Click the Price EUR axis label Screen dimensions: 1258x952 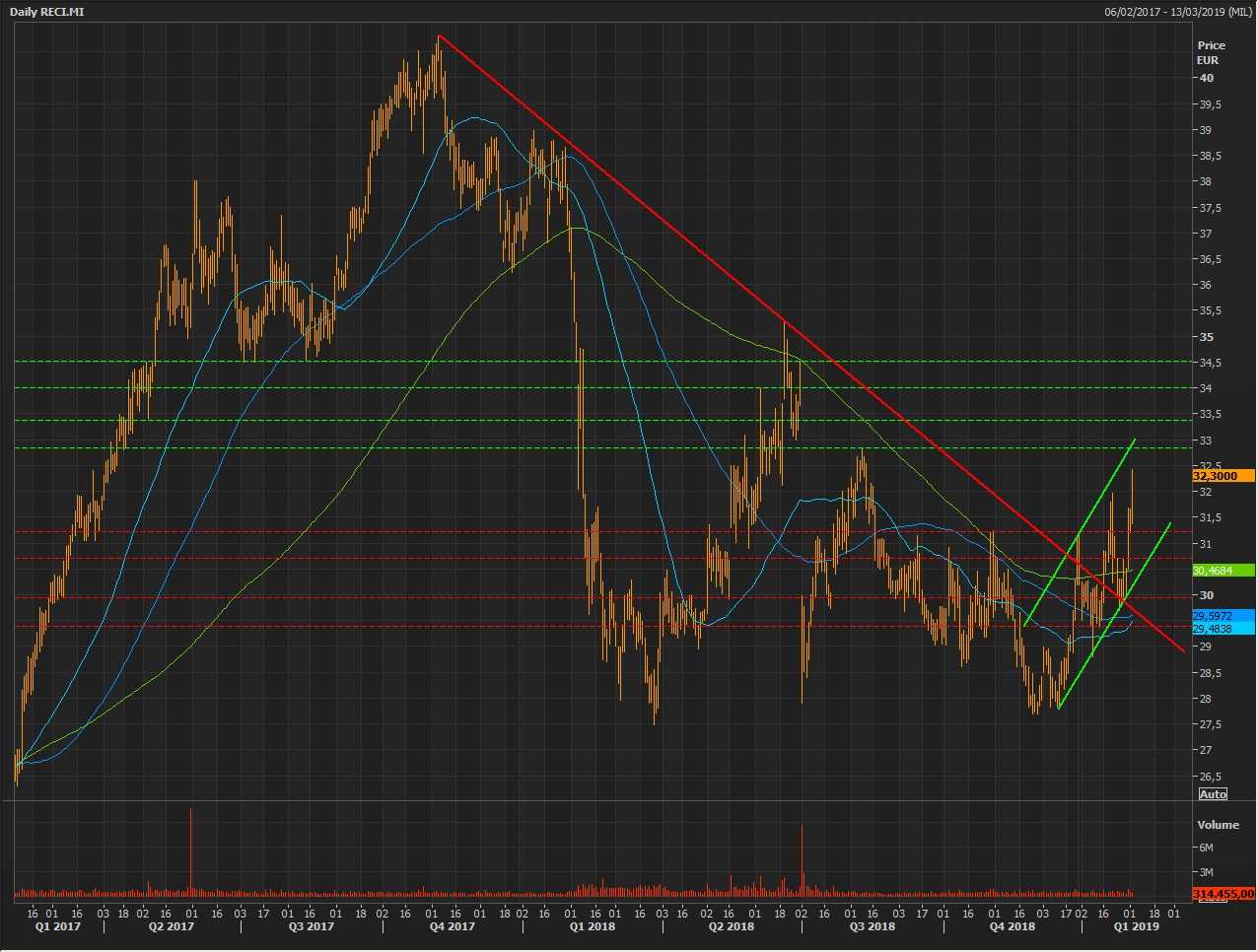tap(1211, 52)
